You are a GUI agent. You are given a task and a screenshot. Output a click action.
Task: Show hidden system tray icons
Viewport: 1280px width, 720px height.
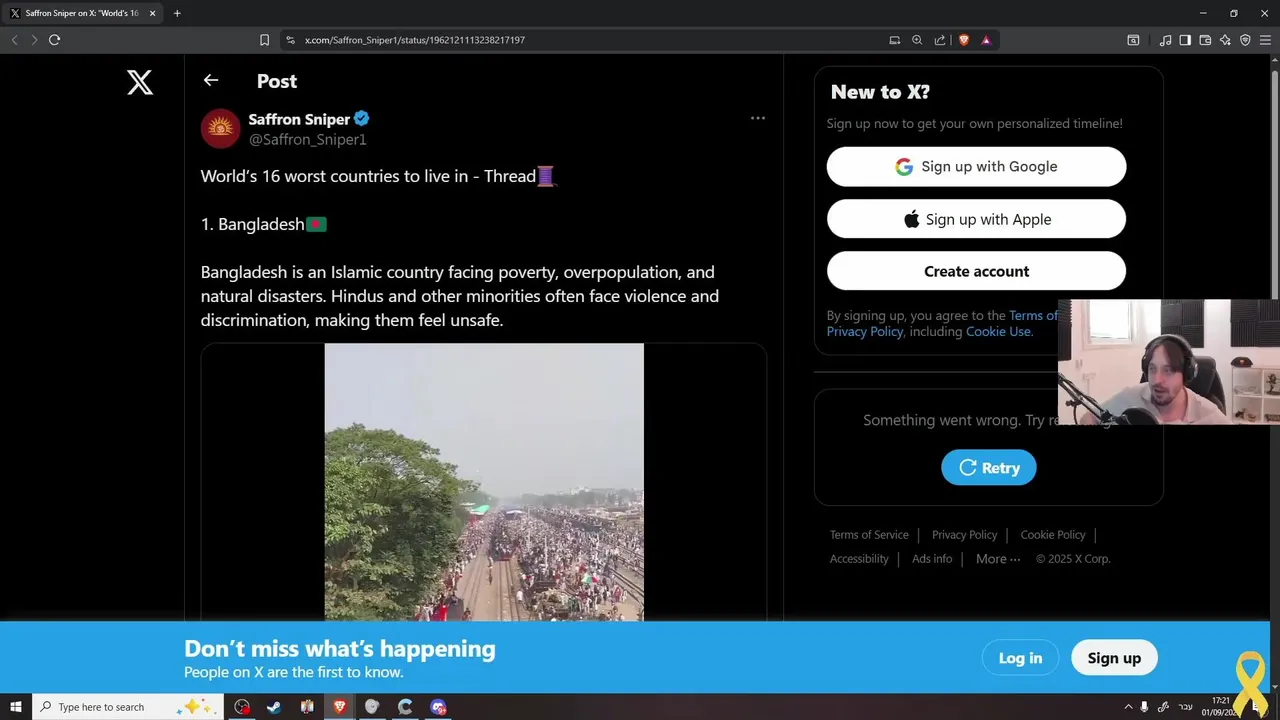coord(1129,707)
